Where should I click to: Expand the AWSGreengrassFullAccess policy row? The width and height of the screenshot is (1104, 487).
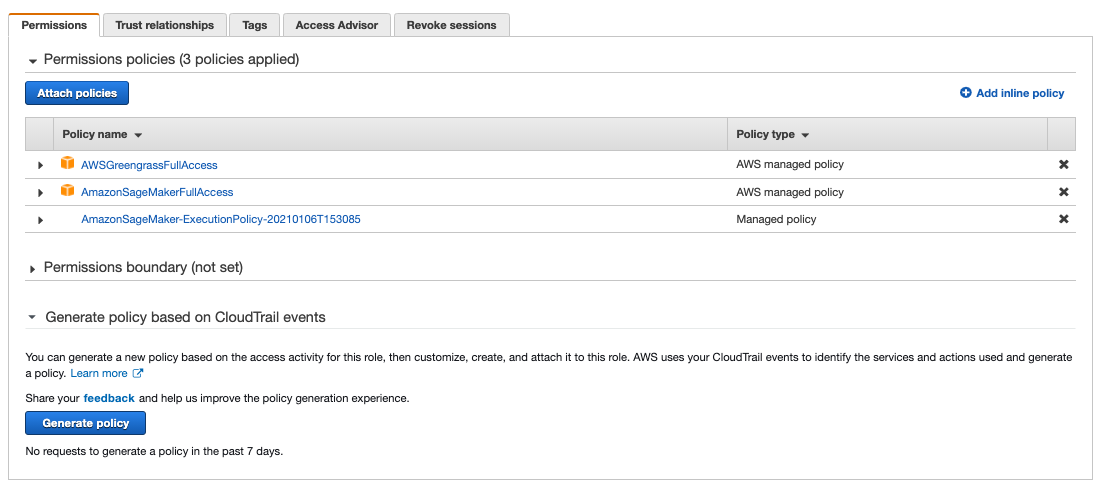[40, 165]
